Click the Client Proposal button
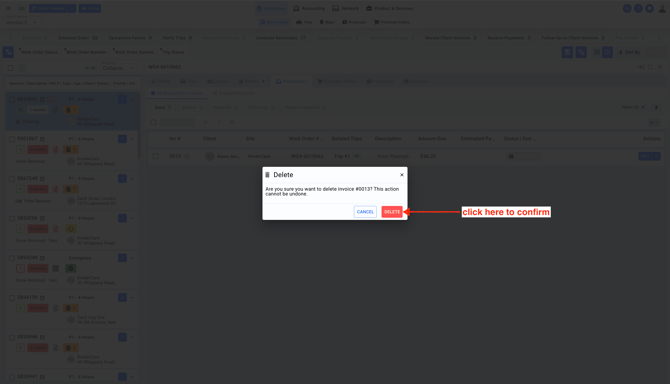The height and width of the screenshot is (384, 670). pos(48,8)
